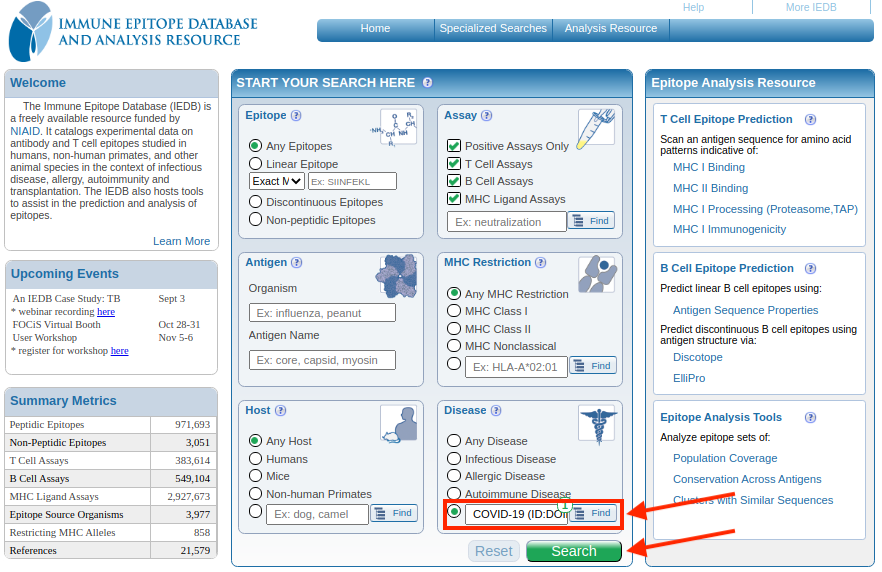
Task: Open the MHC II Binding prediction link
Action: click(x=710, y=188)
